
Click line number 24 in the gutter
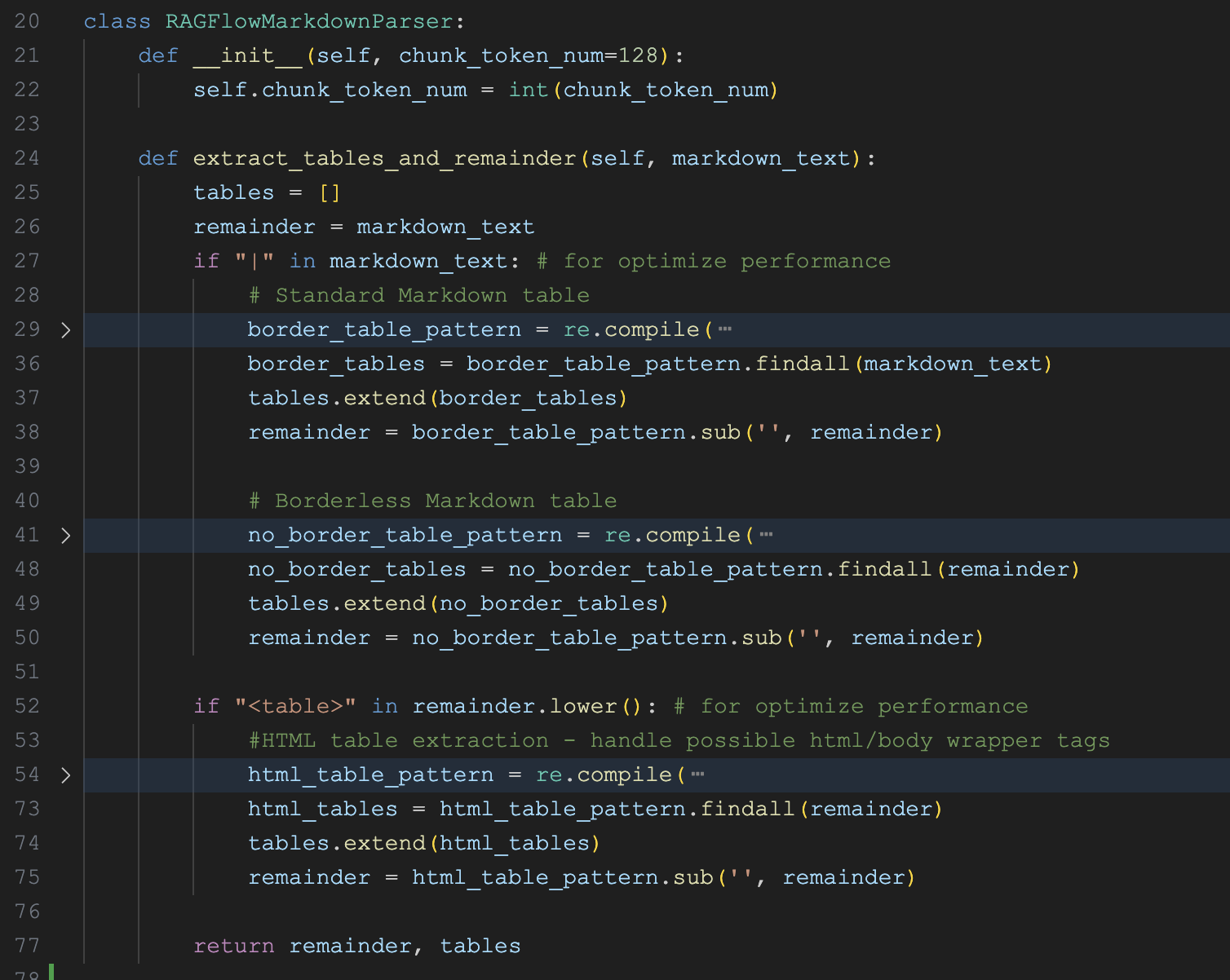(x=27, y=158)
